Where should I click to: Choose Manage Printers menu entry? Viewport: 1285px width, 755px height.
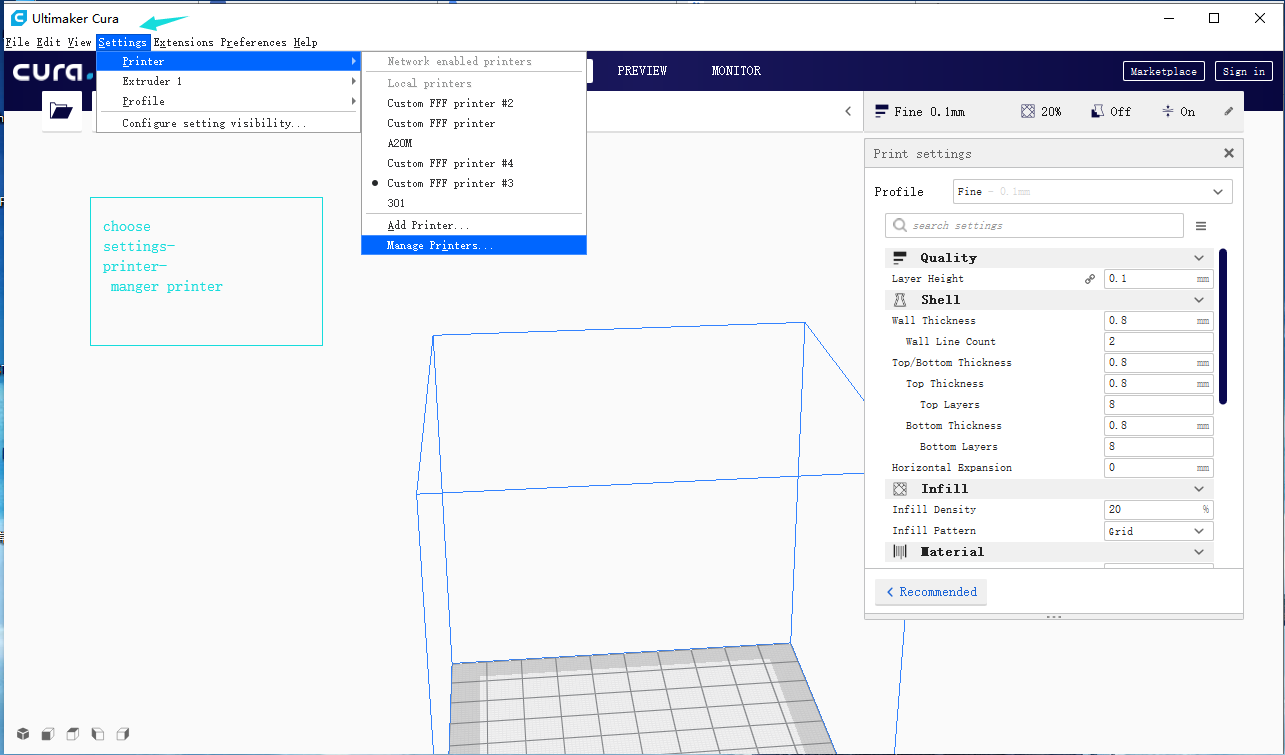pyautogui.click(x=440, y=245)
